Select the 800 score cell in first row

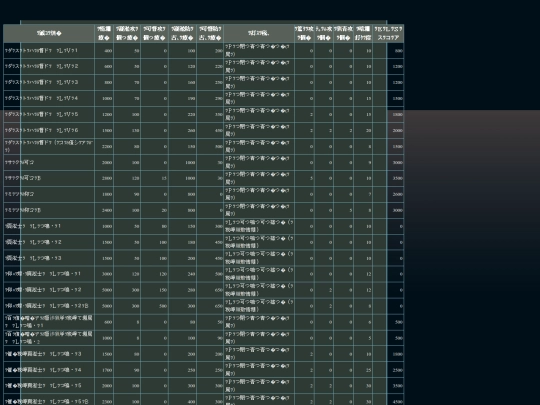tap(395, 51)
